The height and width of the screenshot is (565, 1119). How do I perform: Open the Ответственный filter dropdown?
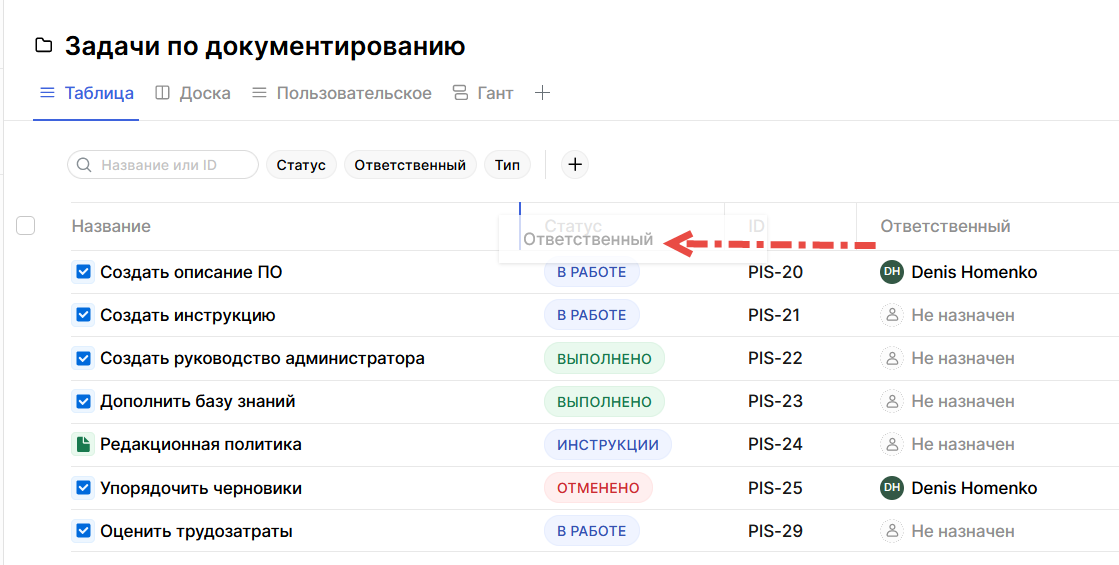410,165
